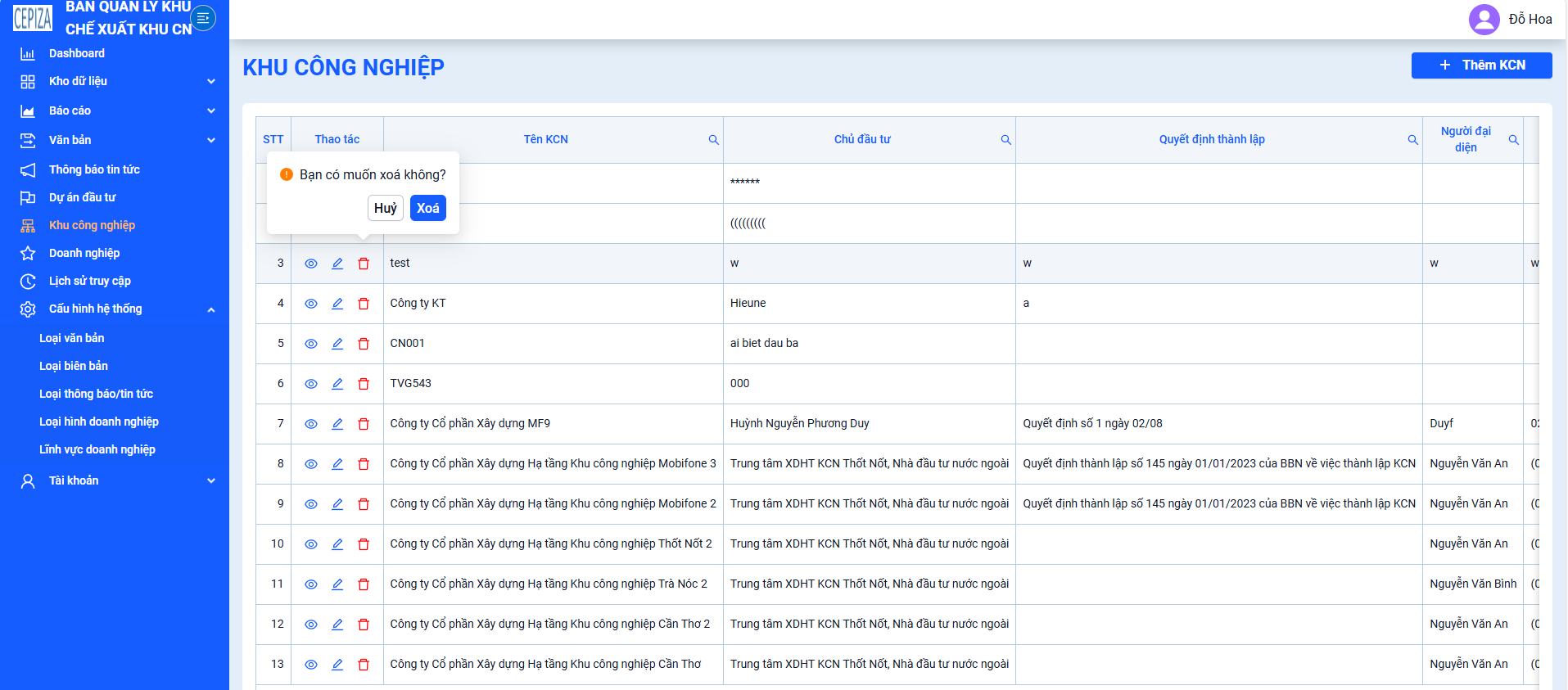
Task: Edit the Thốt Nốt 2 row
Action: click(x=337, y=544)
